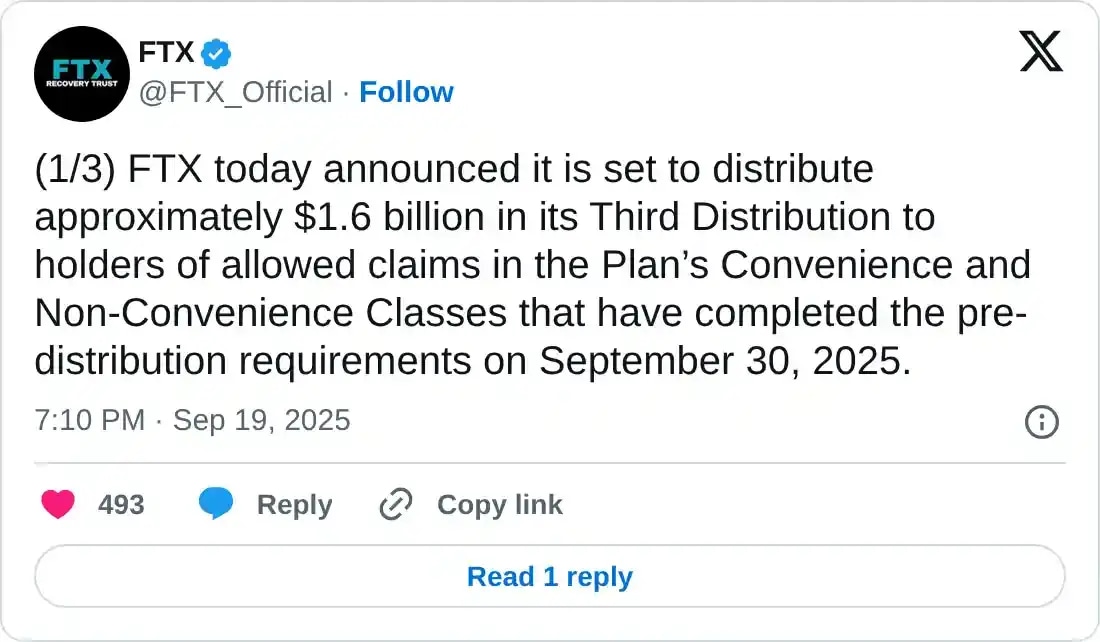Click the FTX Recovery Trust profile avatar
Screen dimensions: 1100x642
click(81, 74)
